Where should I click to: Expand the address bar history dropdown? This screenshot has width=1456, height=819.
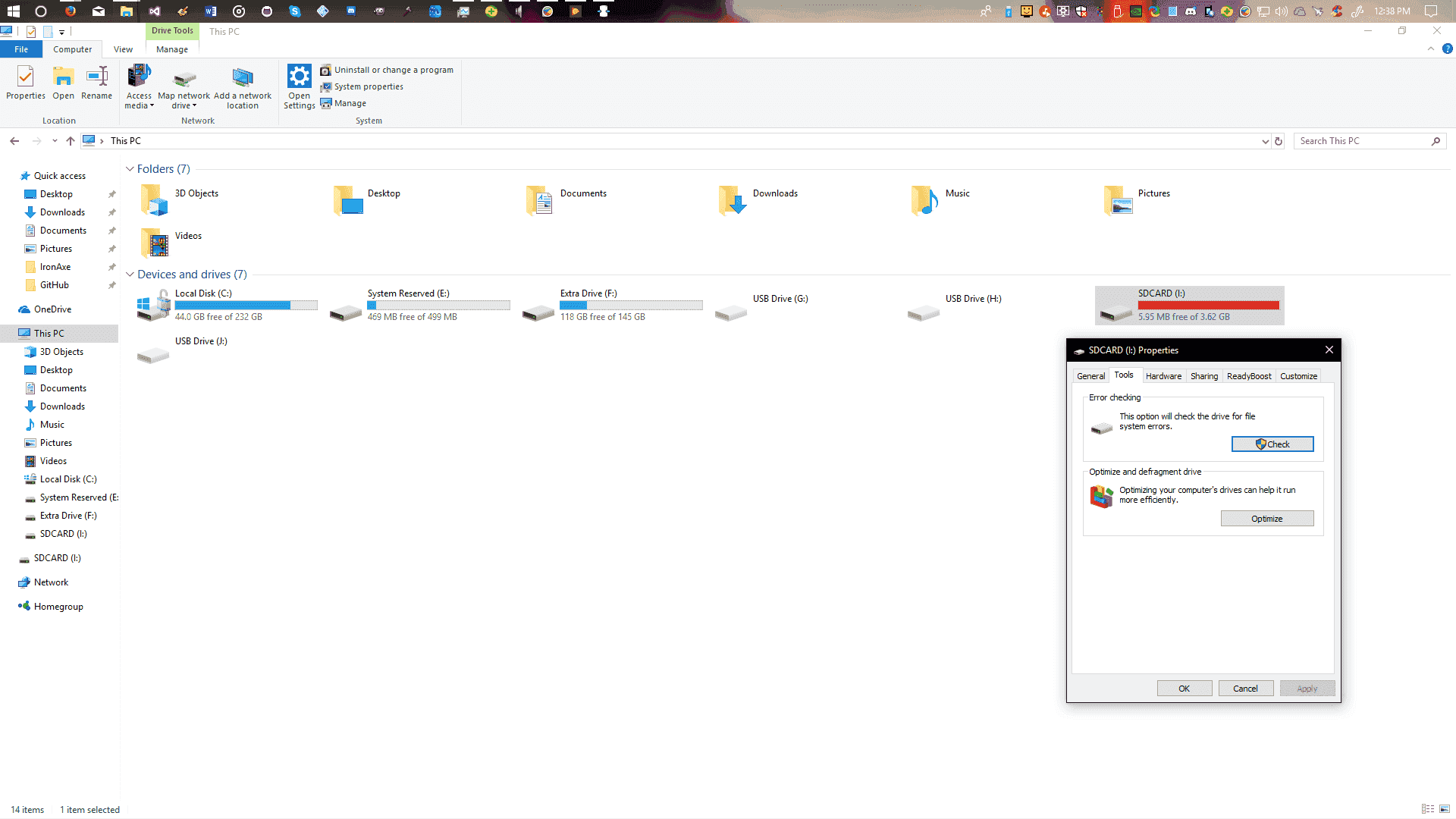1265,141
